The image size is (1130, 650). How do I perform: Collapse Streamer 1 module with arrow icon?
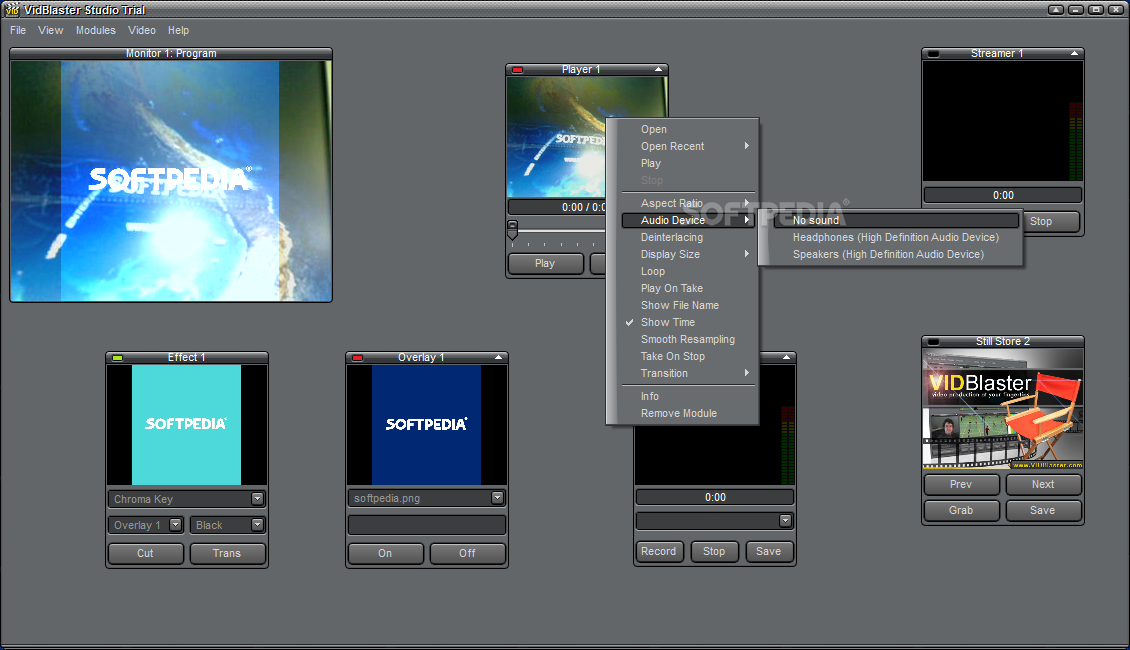1075,53
